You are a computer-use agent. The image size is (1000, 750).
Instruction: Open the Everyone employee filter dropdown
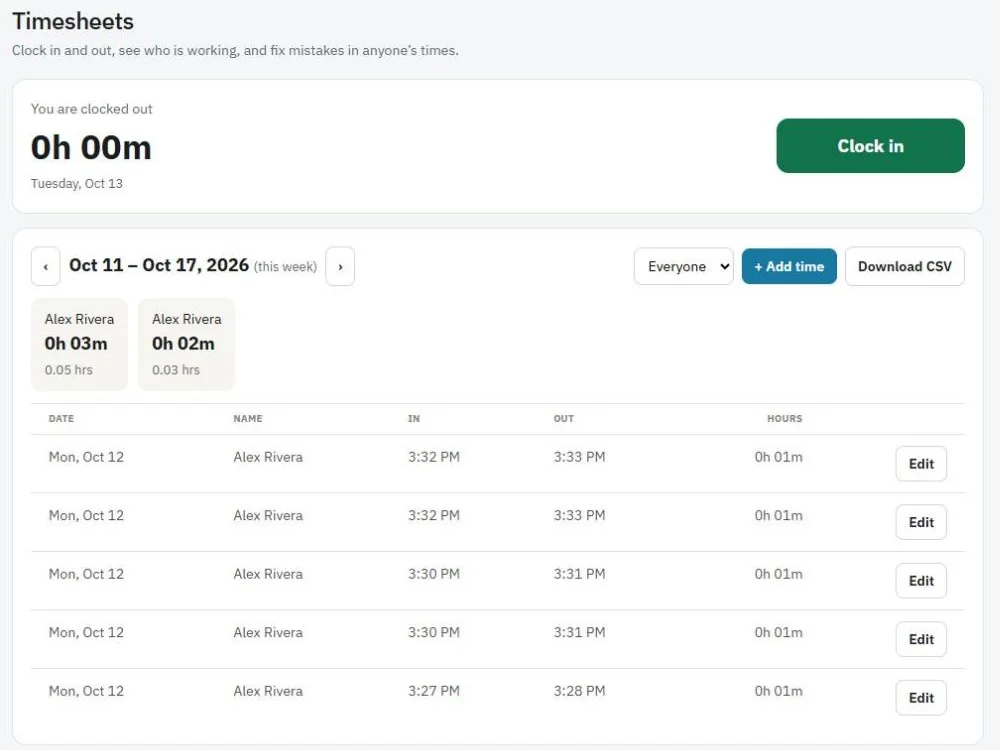tap(684, 267)
